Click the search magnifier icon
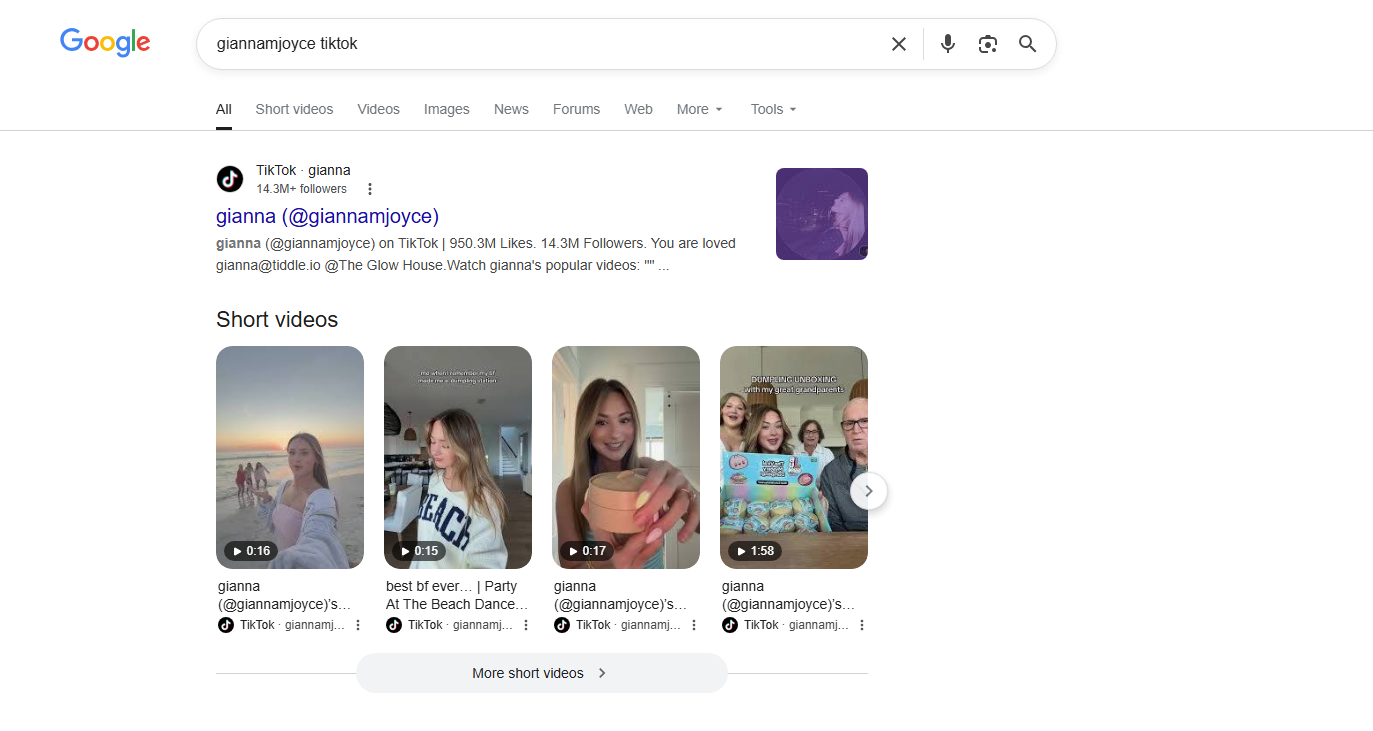 pyautogui.click(x=1027, y=43)
